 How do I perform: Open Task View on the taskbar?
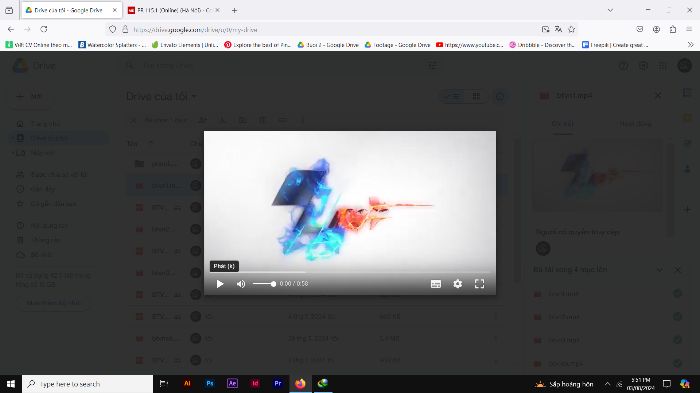click(x=164, y=384)
